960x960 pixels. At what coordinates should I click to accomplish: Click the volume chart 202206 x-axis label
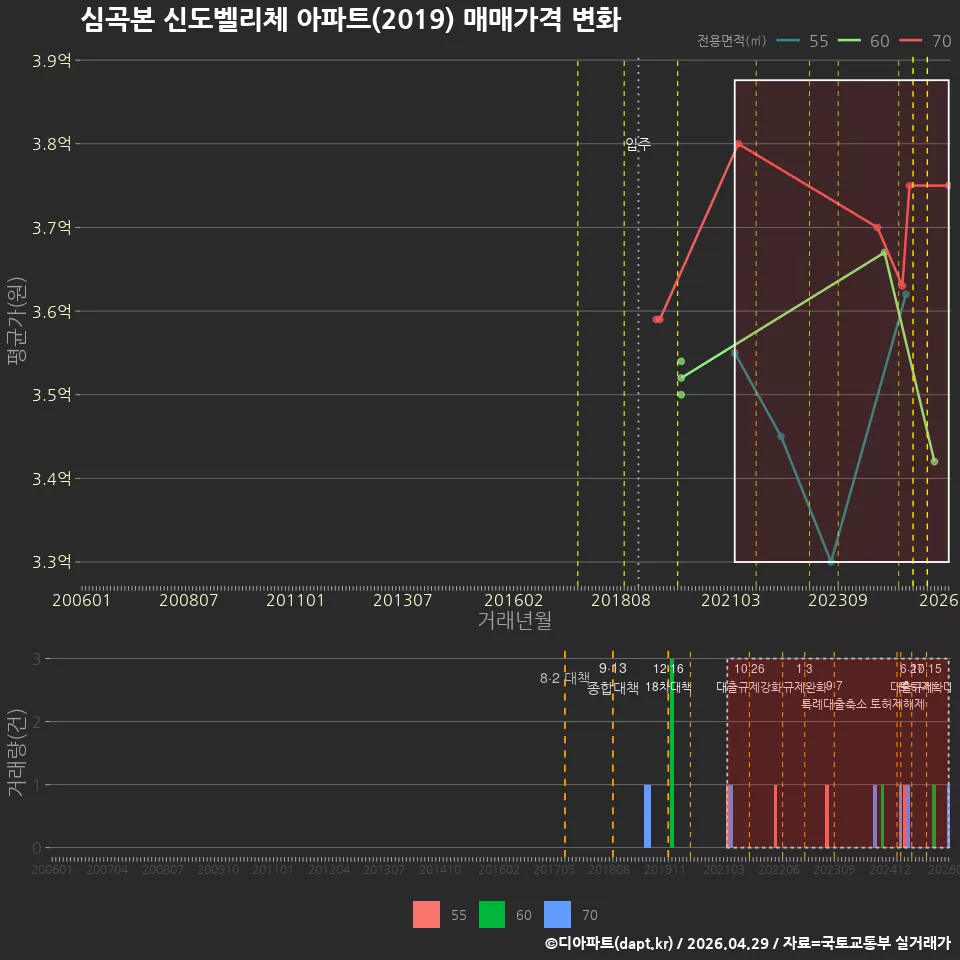[x=779, y=869]
